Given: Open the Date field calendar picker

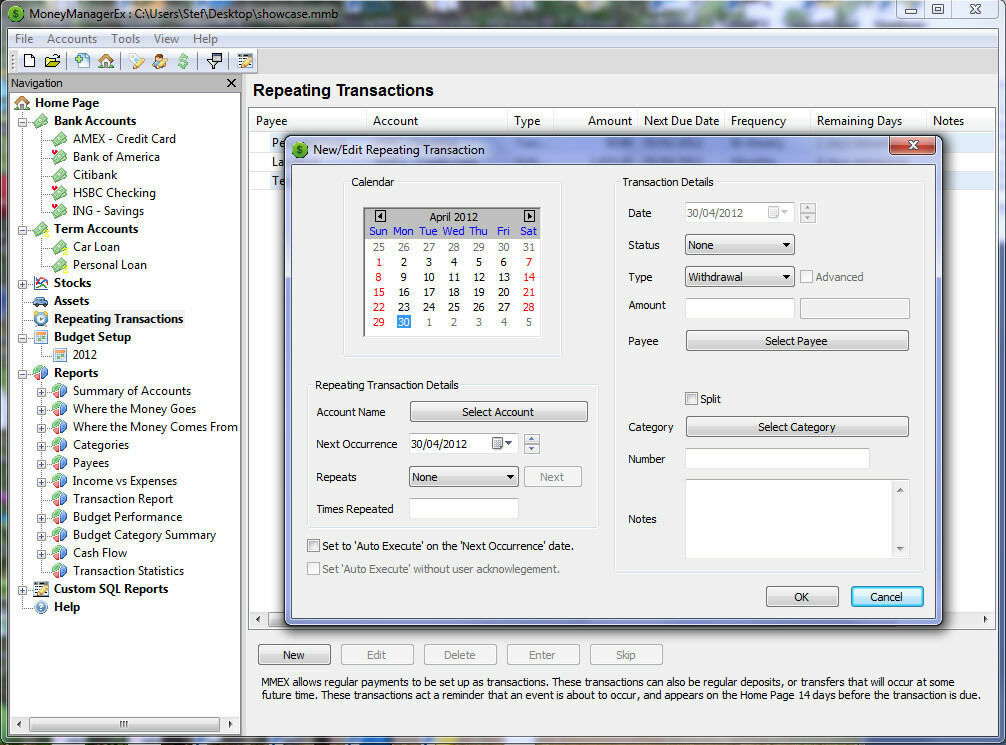Looking at the screenshot, I should [x=778, y=212].
